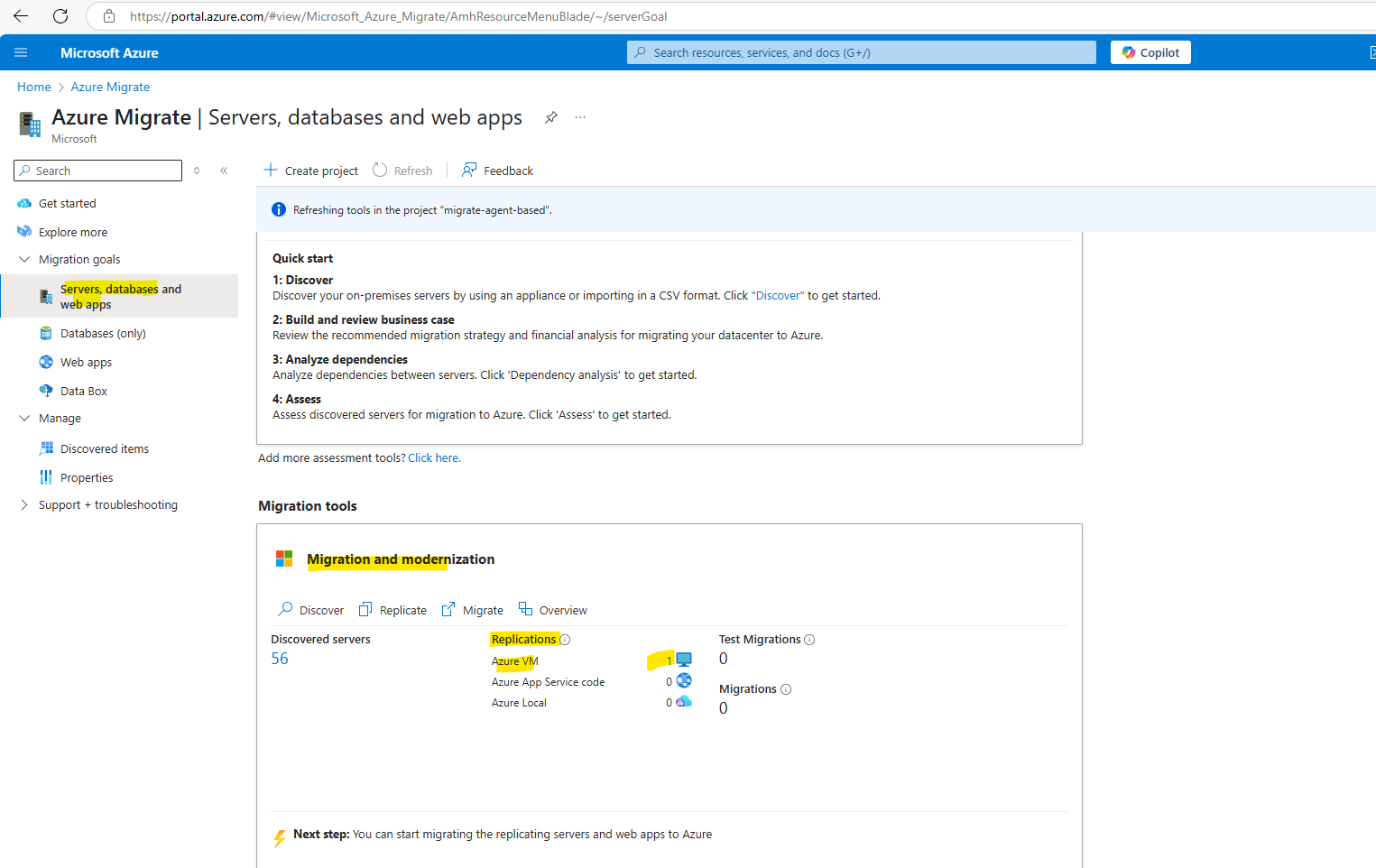Open the 56 discovered servers count

pyautogui.click(x=280, y=659)
